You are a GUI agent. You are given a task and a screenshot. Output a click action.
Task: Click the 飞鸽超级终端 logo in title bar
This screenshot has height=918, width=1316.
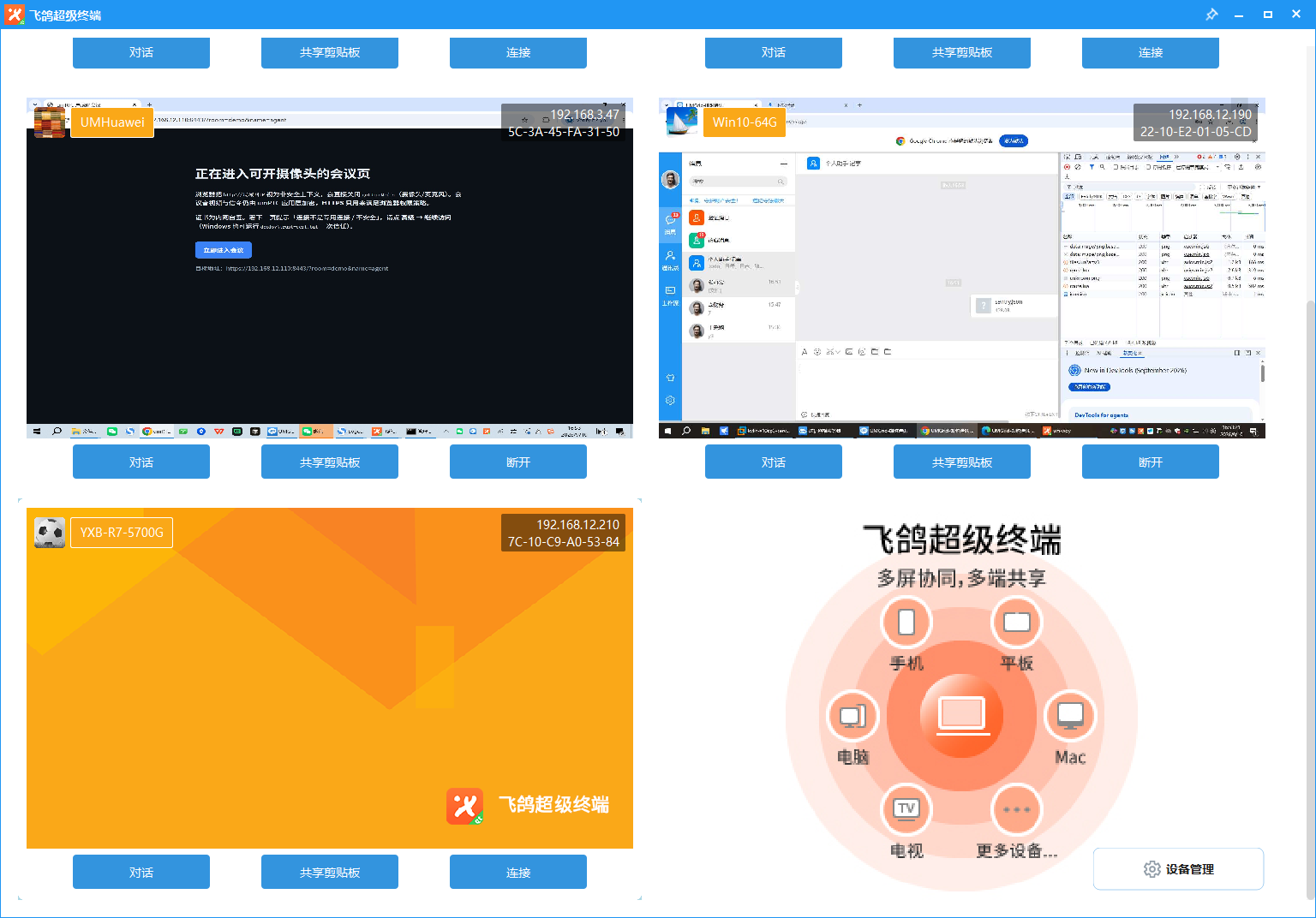coord(15,15)
